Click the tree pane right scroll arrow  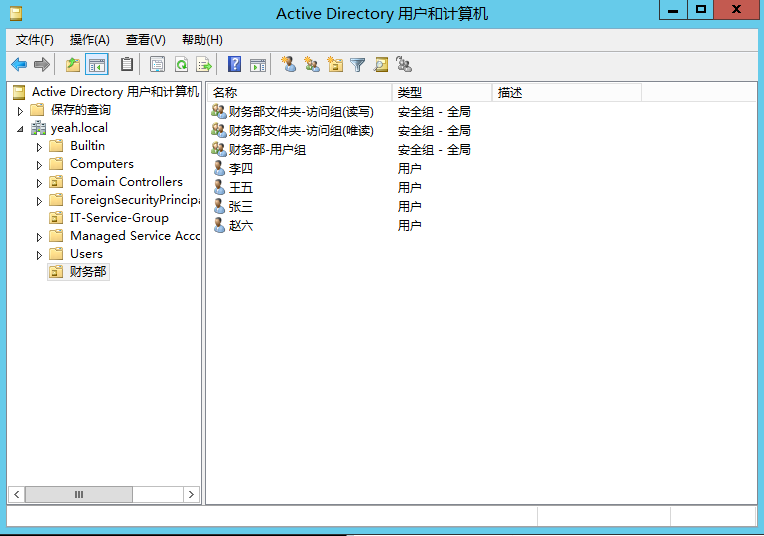[x=191, y=495]
